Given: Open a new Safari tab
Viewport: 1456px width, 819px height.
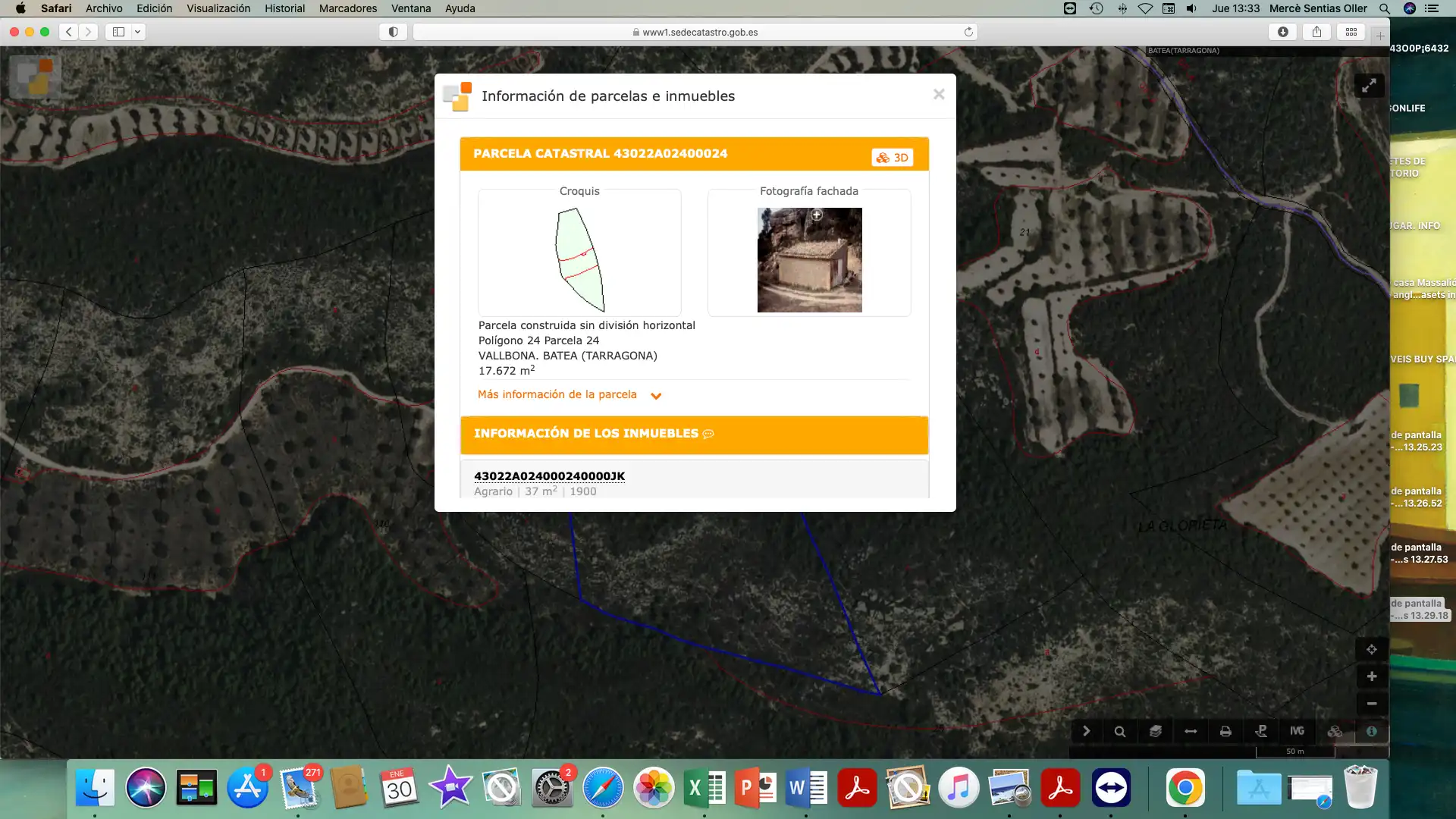Looking at the screenshot, I should [1380, 36].
